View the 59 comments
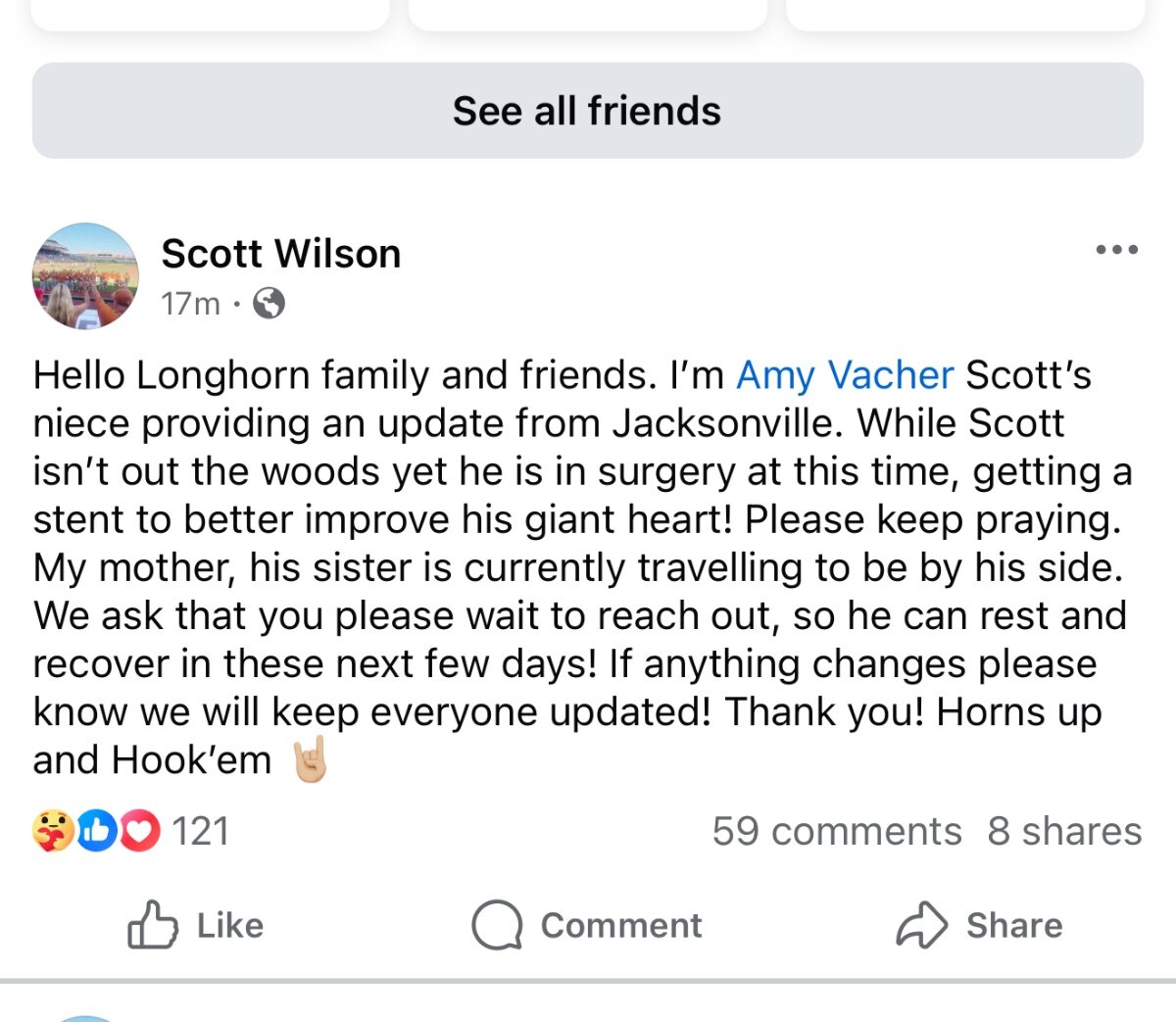The width and height of the screenshot is (1176, 1022). point(837,831)
